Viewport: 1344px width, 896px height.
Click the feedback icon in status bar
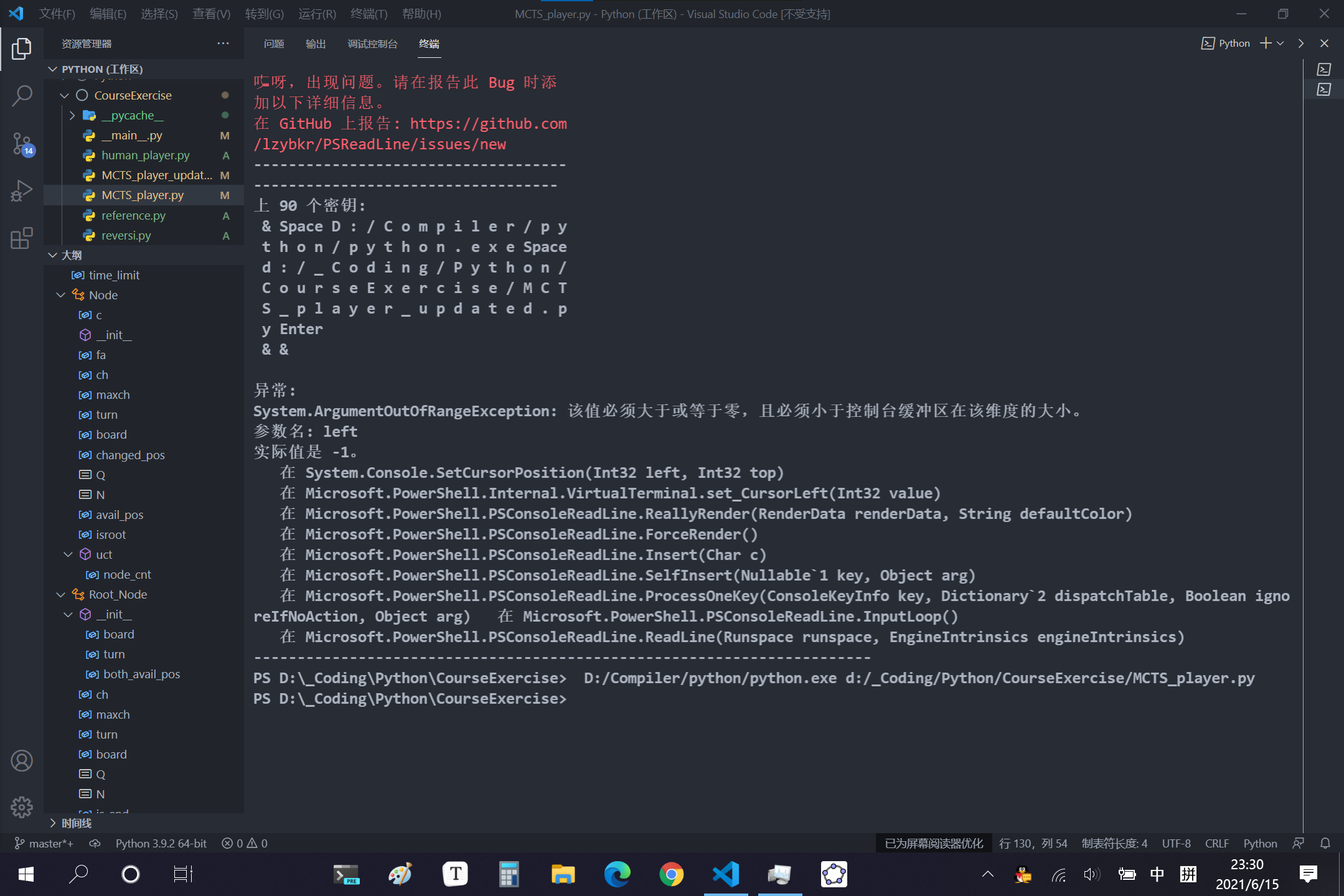click(x=1299, y=843)
